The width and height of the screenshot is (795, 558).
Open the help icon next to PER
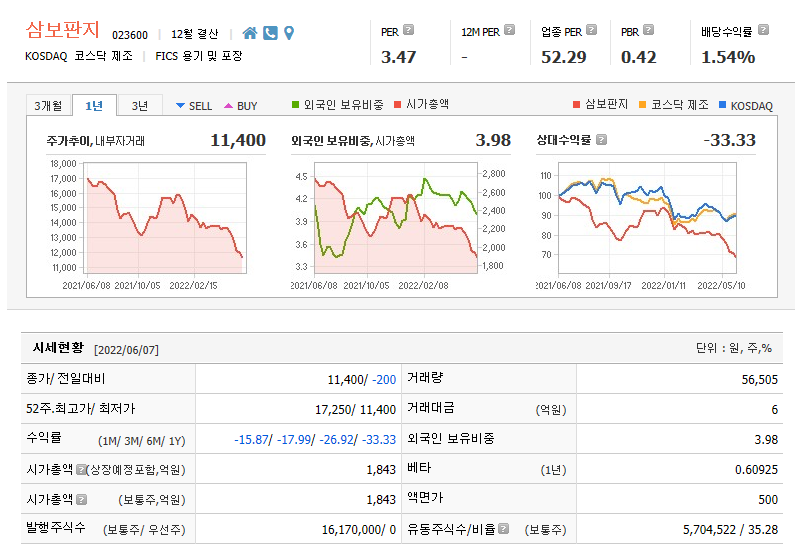coord(408,30)
